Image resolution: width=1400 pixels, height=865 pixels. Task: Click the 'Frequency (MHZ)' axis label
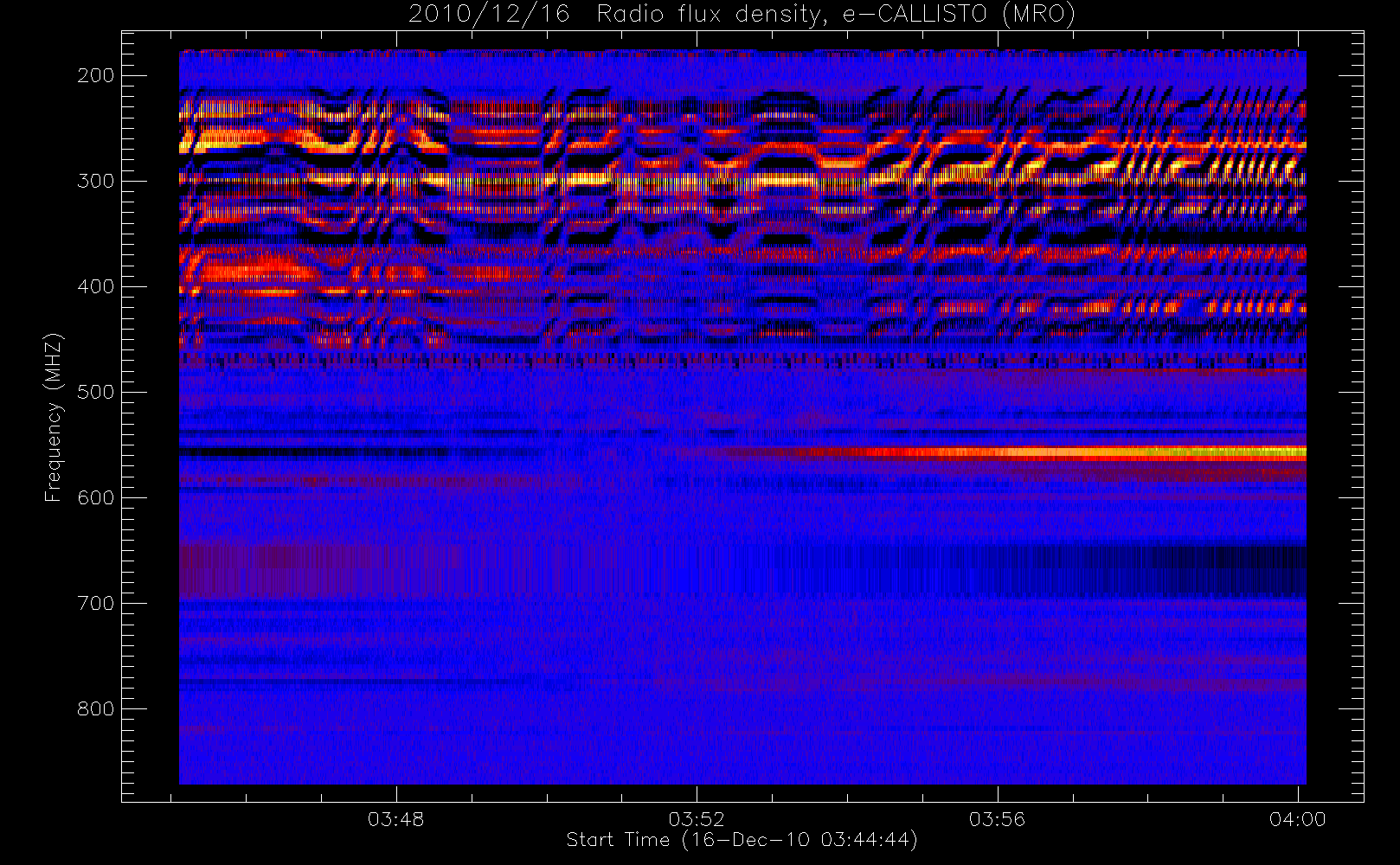[54, 417]
